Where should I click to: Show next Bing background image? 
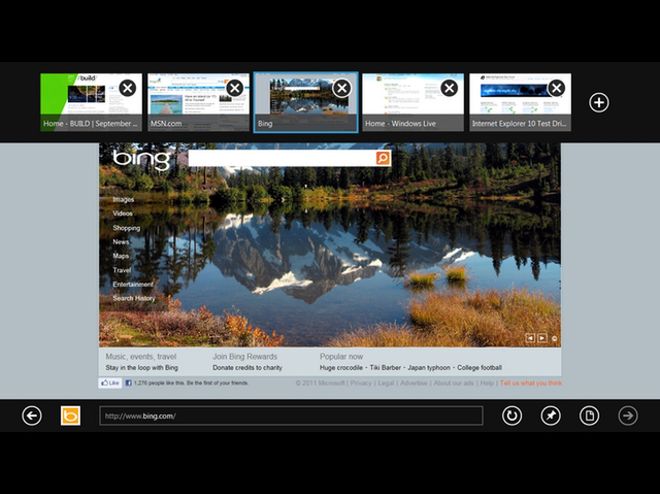542,338
